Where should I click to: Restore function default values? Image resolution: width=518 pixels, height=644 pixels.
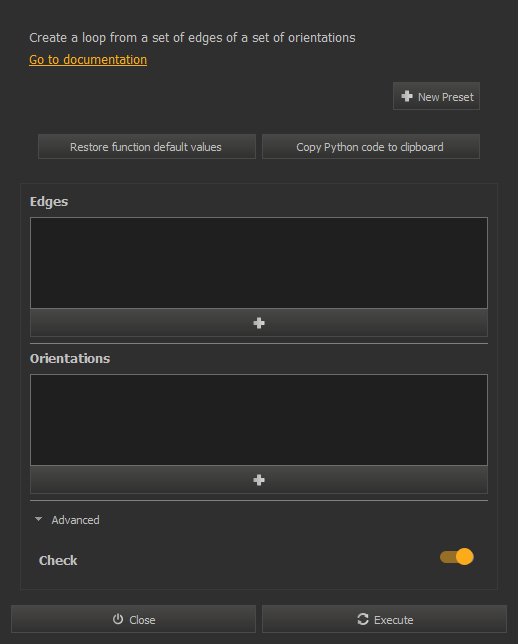pos(147,147)
